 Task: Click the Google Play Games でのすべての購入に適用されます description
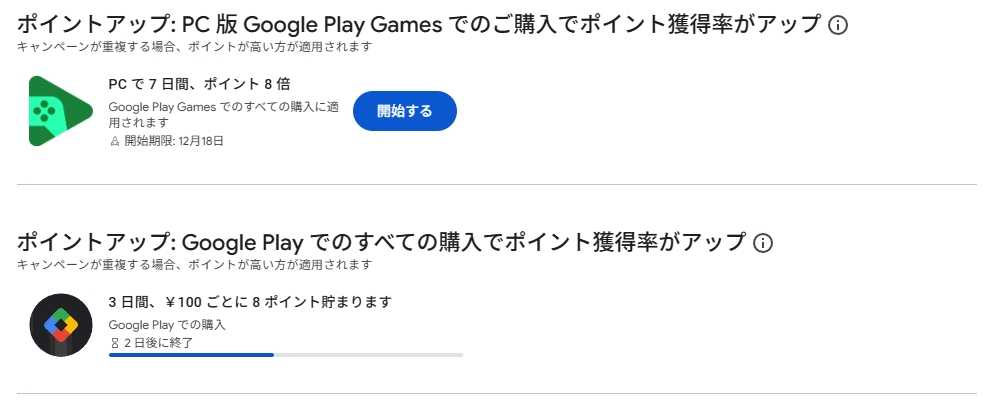click(x=218, y=114)
